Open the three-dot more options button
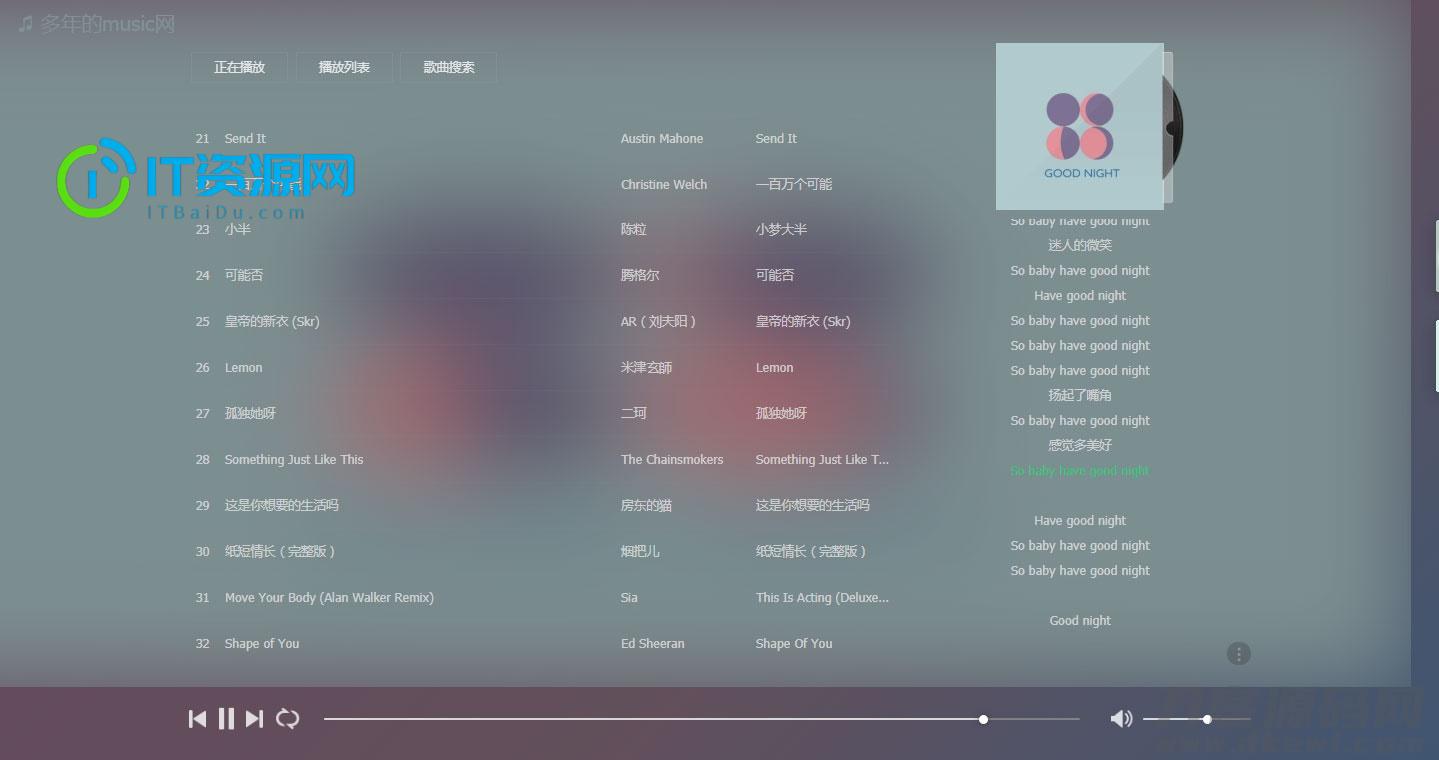1439x760 pixels. coord(1239,654)
